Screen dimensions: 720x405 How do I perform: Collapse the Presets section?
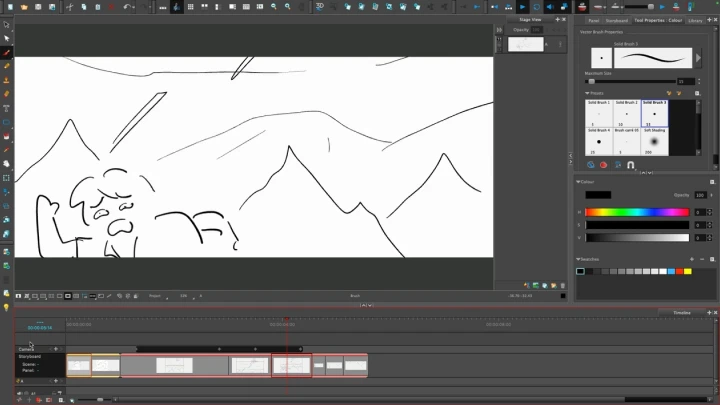[587, 93]
